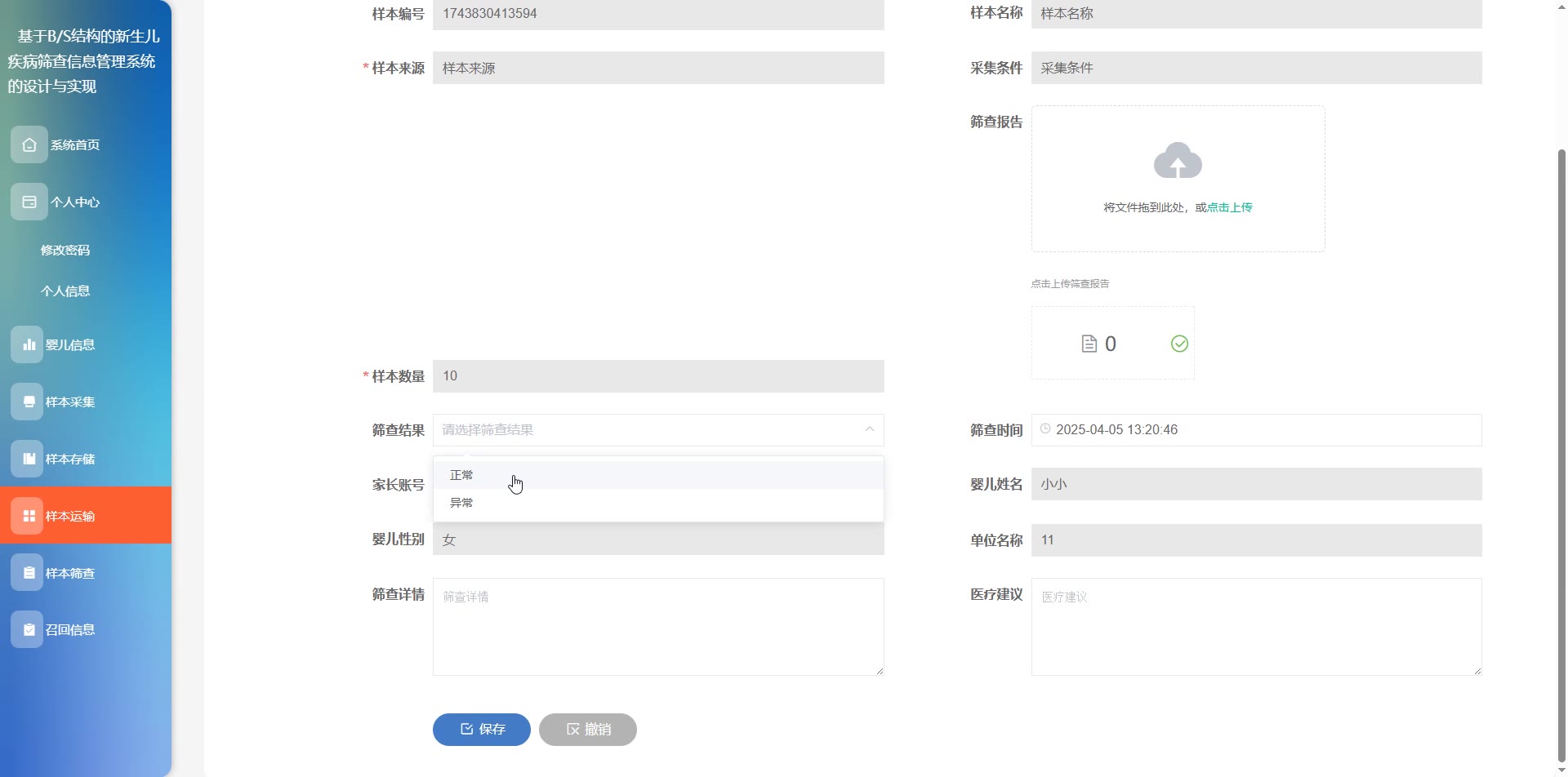The image size is (1568, 777).
Task: Click the green upload success checkmark
Action: pyautogui.click(x=1179, y=344)
